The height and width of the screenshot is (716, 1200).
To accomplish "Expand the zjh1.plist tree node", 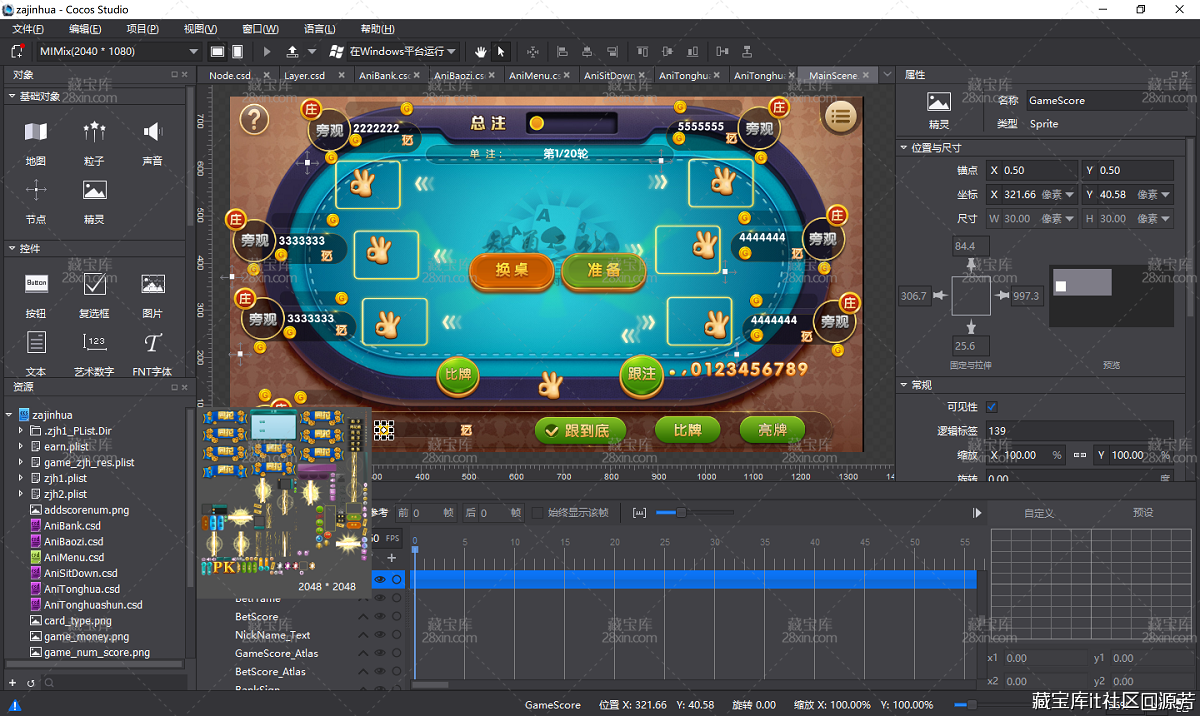I will coord(20,478).
